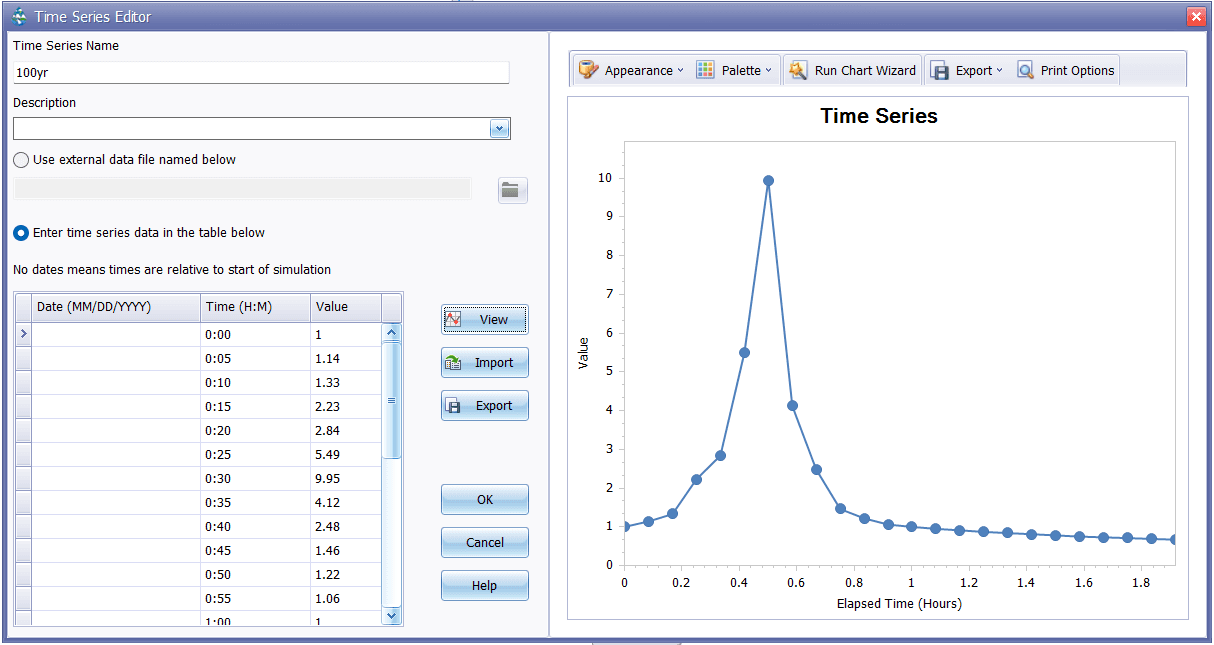Open the Description dropdown
The image size is (1214, 645).
click(499, 128)
